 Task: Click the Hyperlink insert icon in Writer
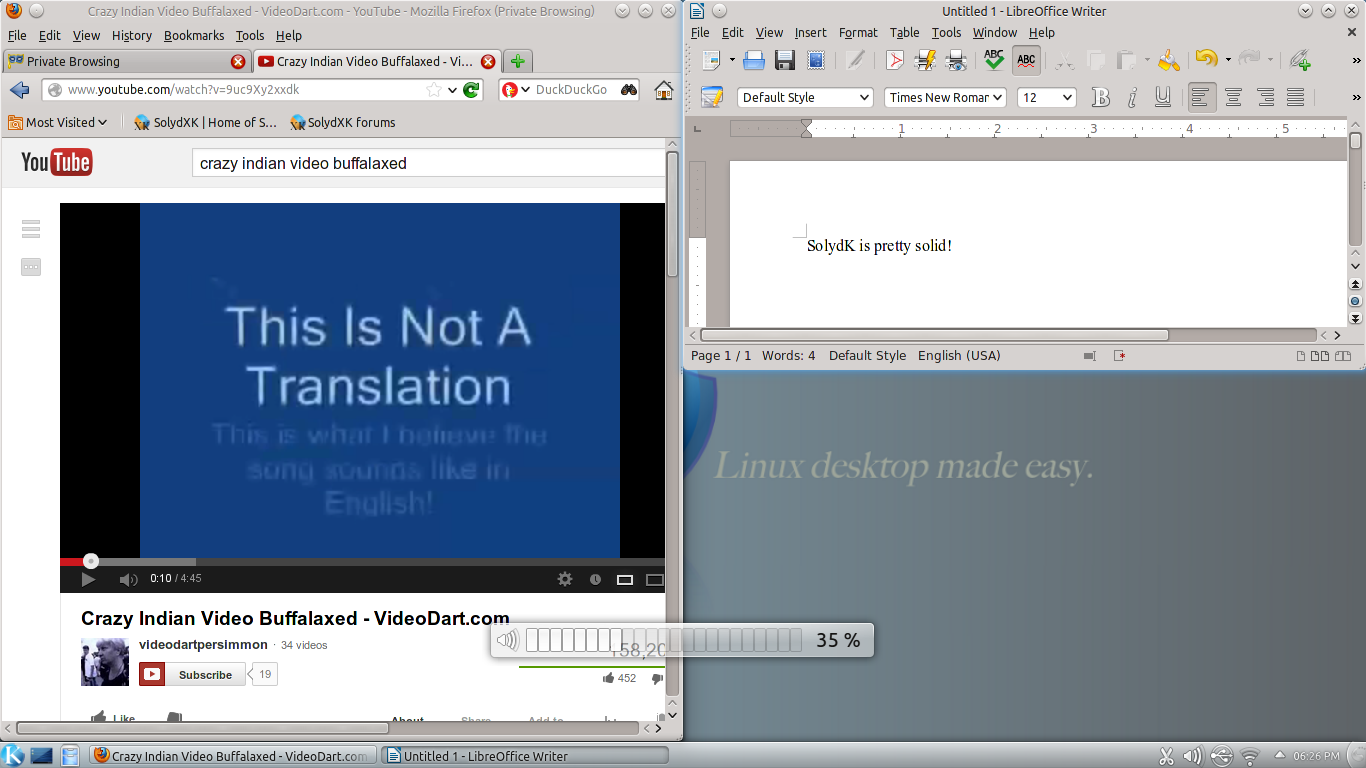pyautogui.click(x=1300, y=61)
